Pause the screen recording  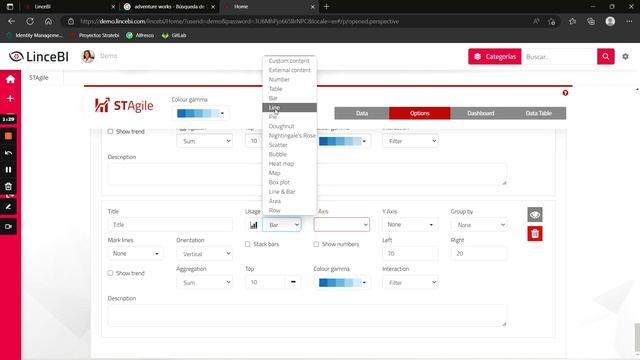click(x=8, y=169)
